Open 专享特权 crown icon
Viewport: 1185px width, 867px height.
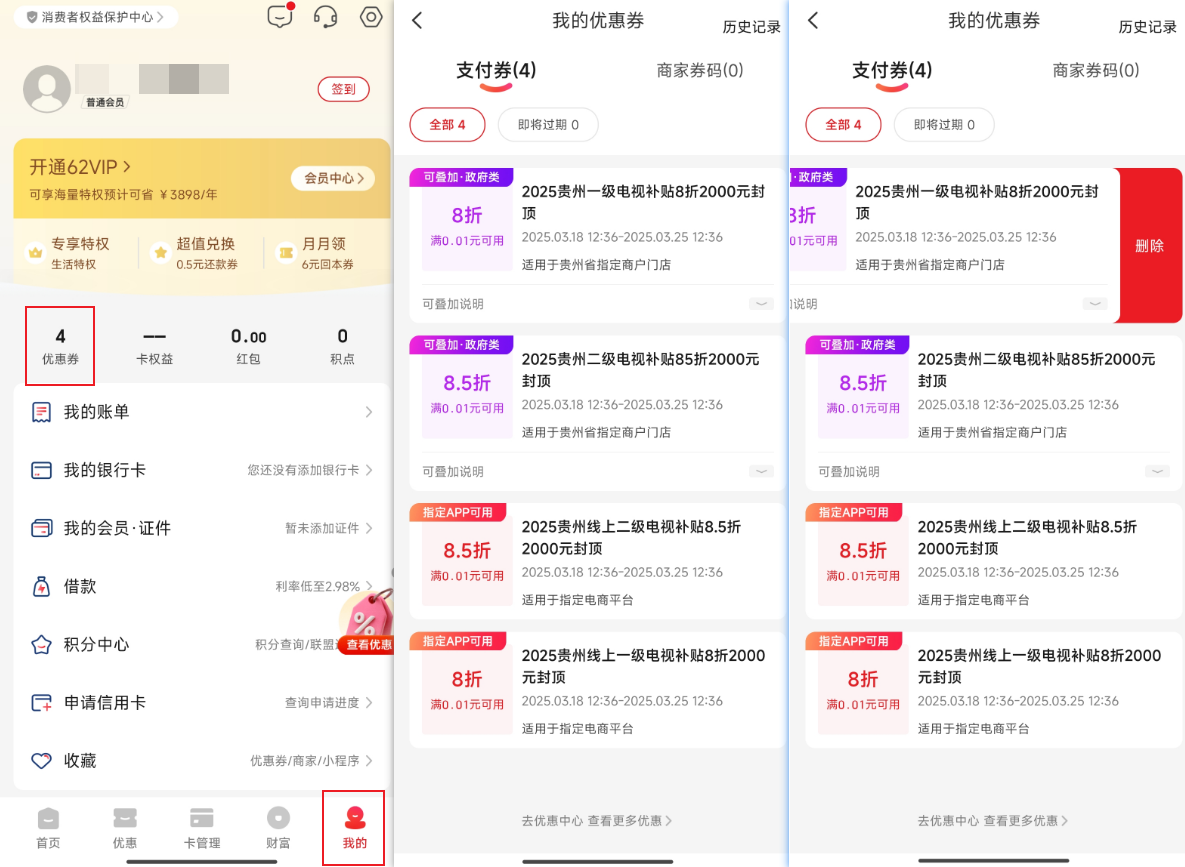[x=36, y=252]
